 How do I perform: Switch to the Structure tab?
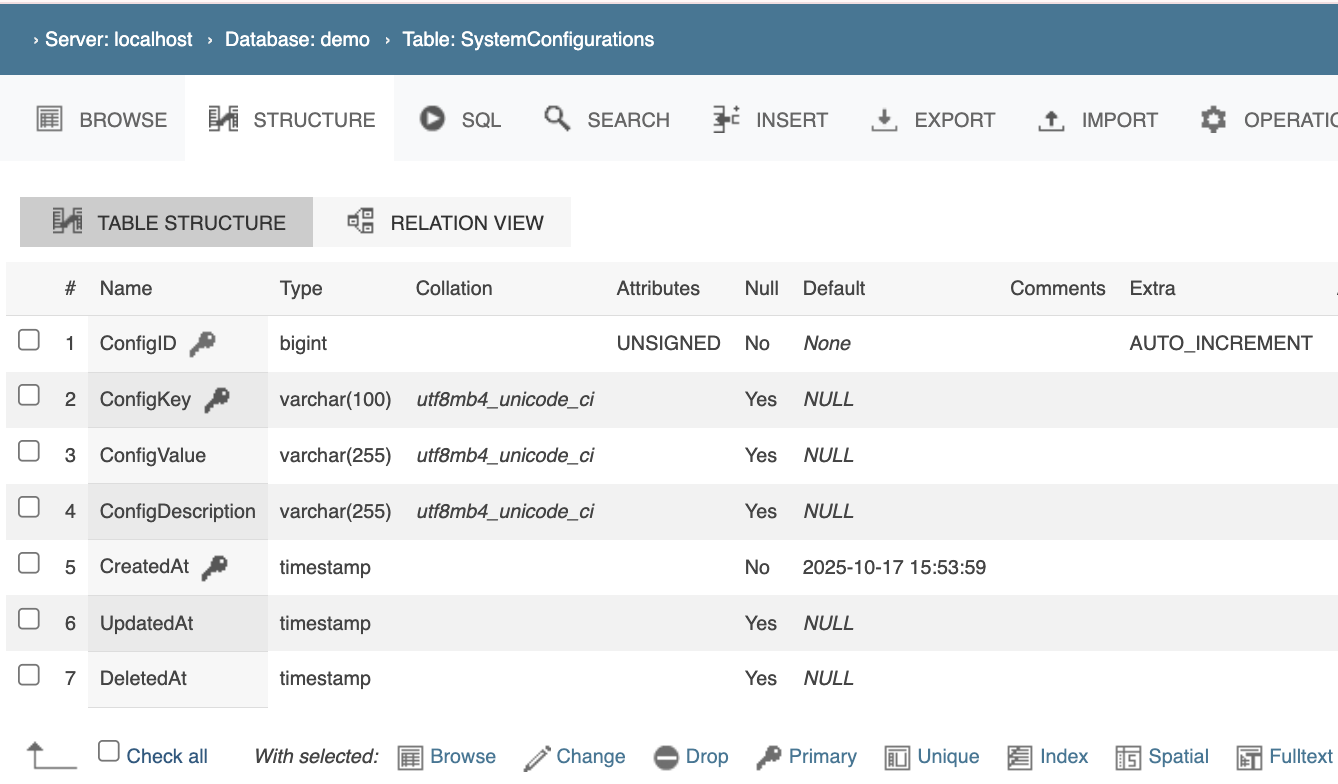291,120
